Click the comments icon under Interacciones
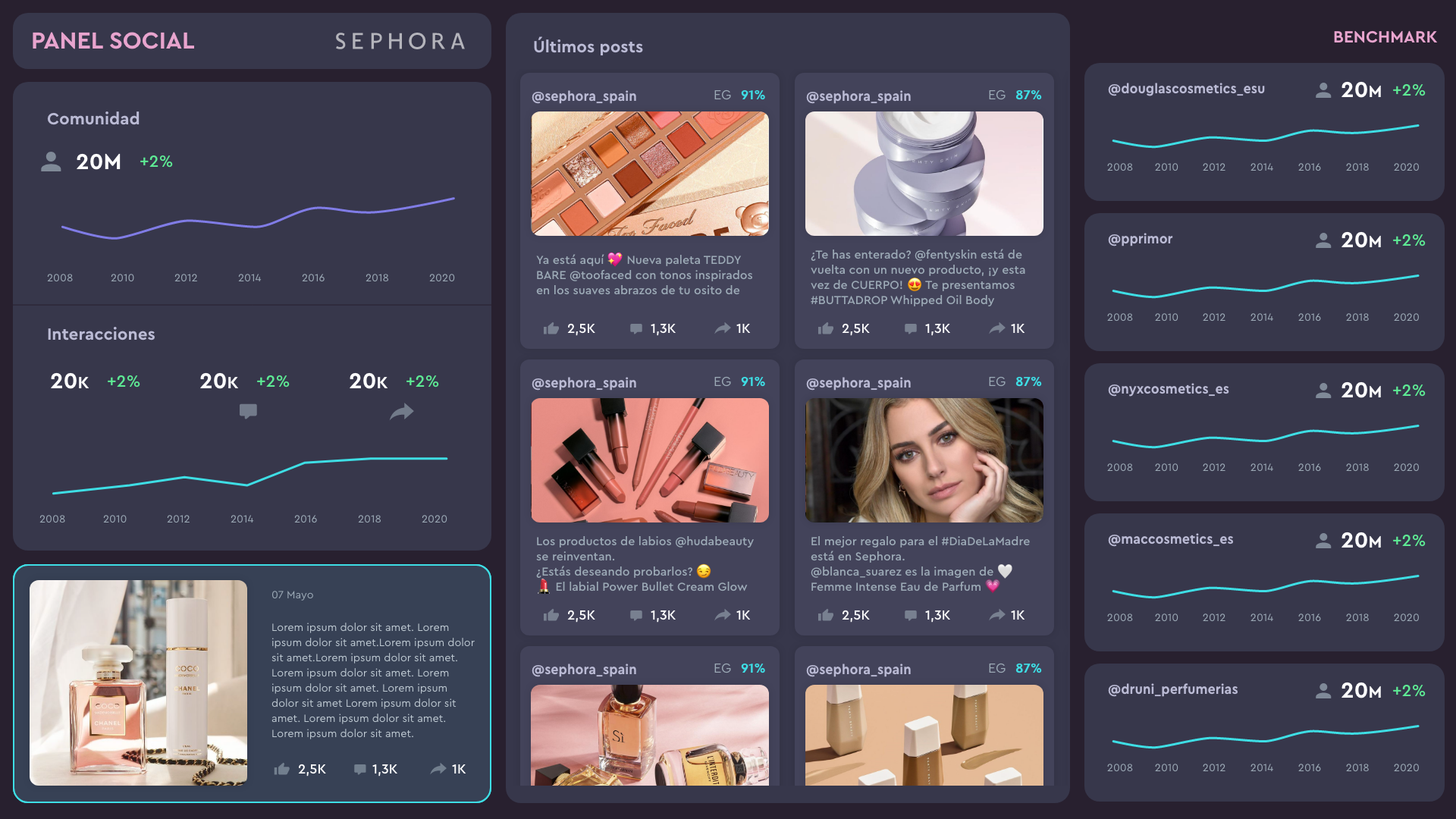 point(248,411)
